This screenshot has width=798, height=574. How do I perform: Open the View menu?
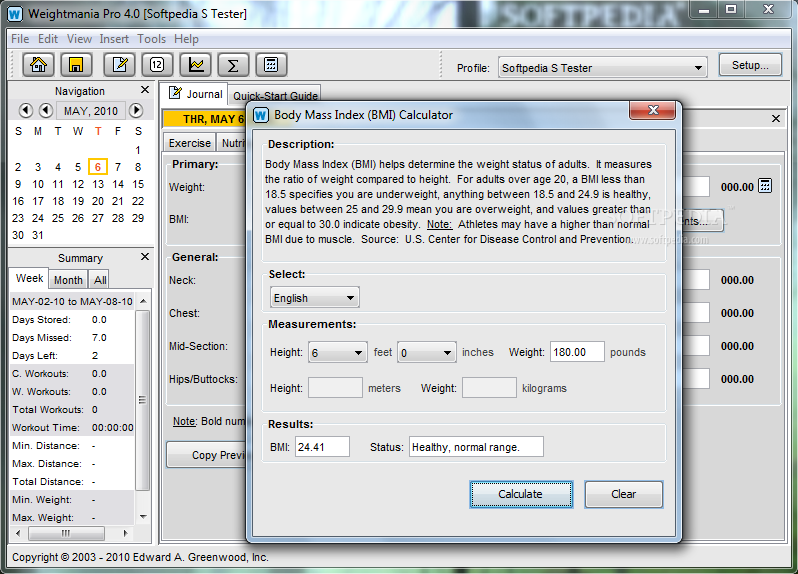pos(79,39)
